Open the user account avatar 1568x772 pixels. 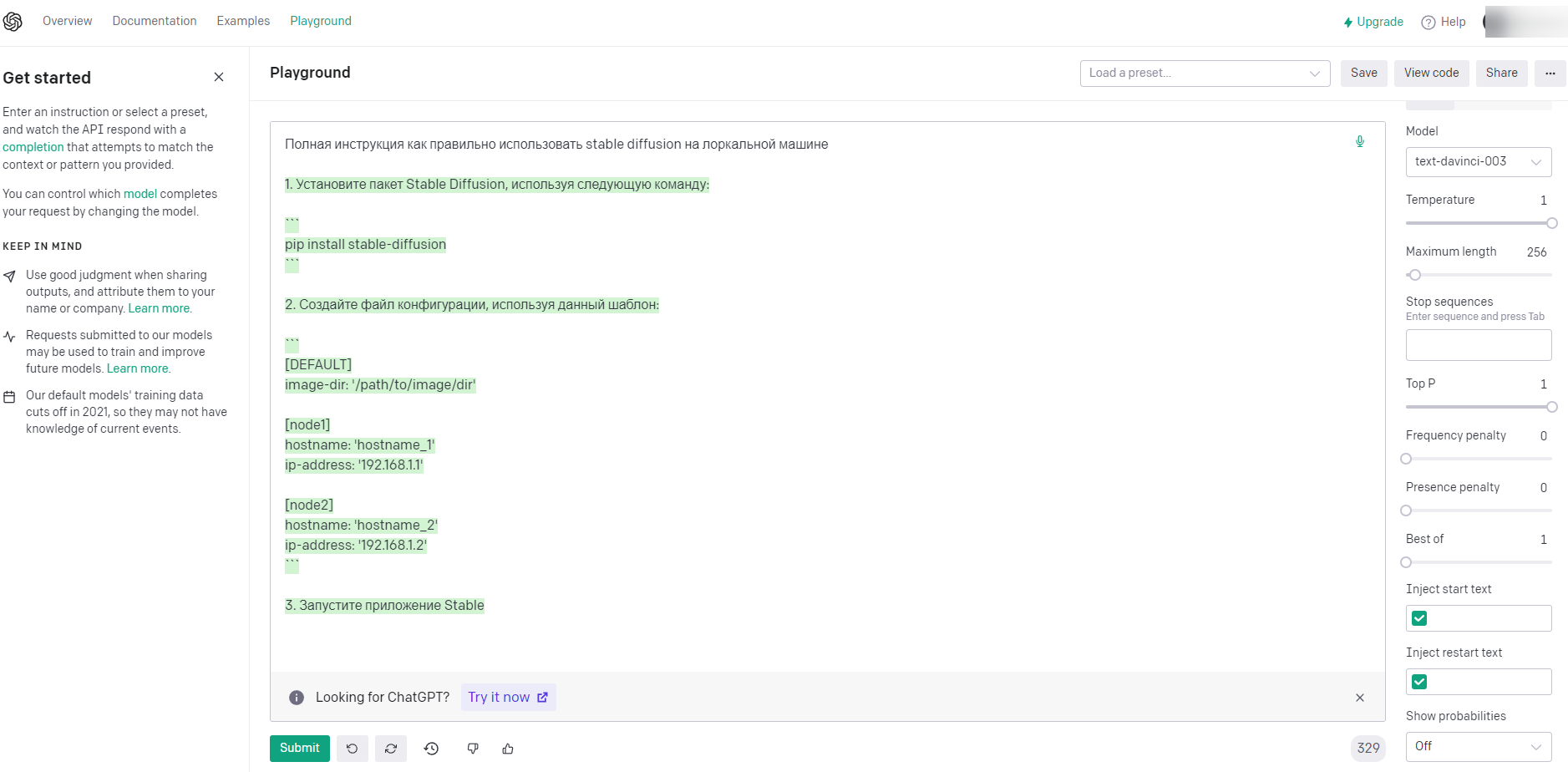[x=1525, y=22]
